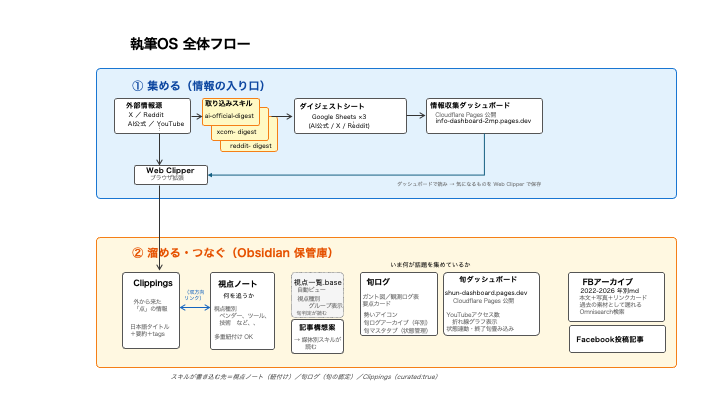Select "Omnisearch検索" in FBアーカイブ box

pyautogui.click(x=602, y=312)
